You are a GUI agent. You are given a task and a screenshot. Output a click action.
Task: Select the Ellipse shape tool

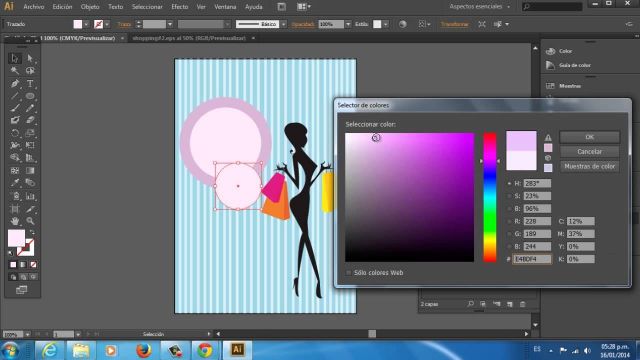coord(30,96)
